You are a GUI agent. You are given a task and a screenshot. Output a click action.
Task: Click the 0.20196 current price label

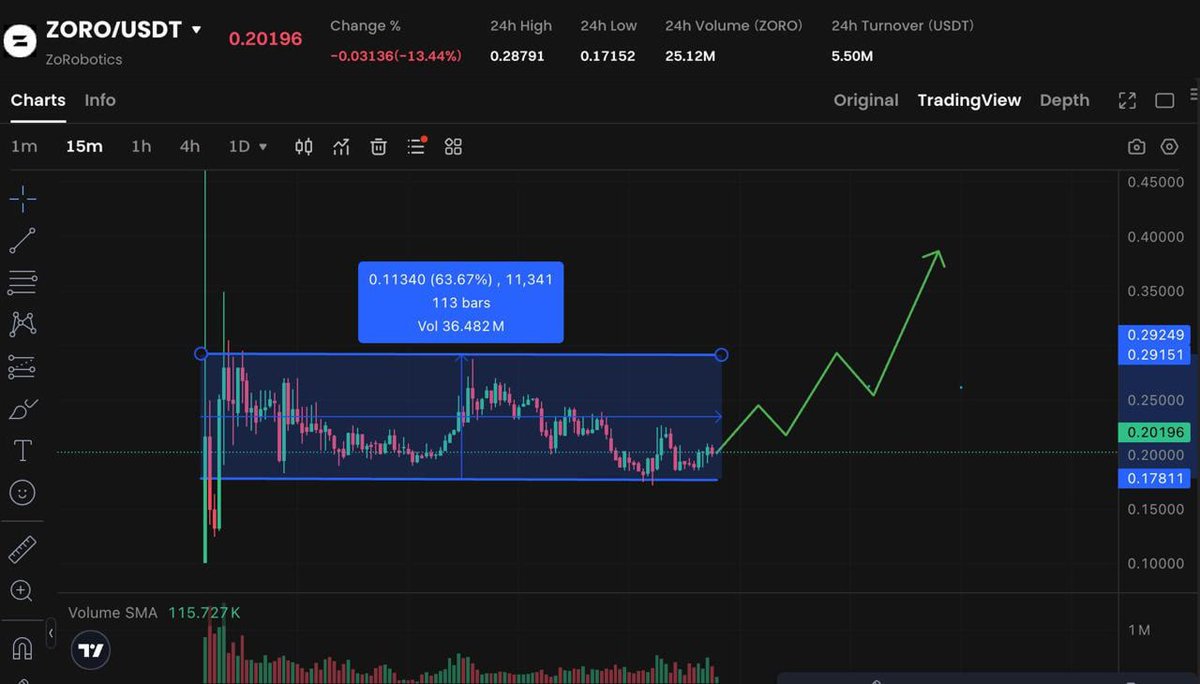click(x=1156, y=433)
